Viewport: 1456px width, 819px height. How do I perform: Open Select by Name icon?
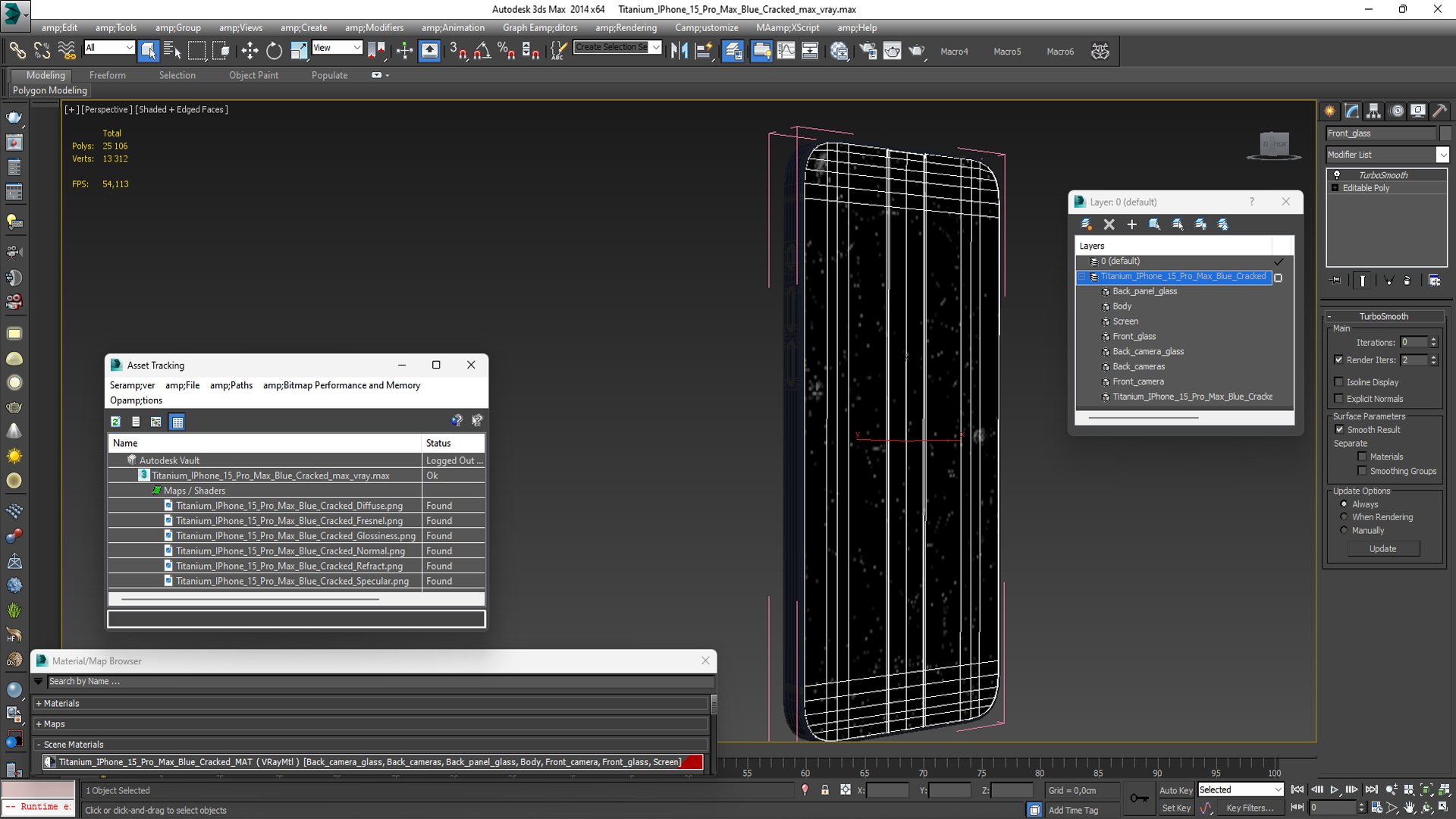pyautogui.click(x=172, y=51)
